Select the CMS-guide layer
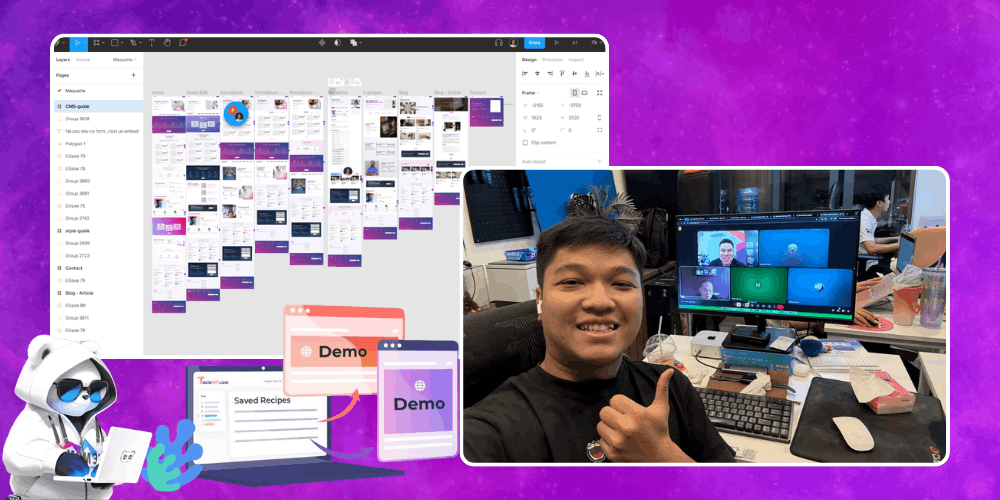 tap(98, 106)
